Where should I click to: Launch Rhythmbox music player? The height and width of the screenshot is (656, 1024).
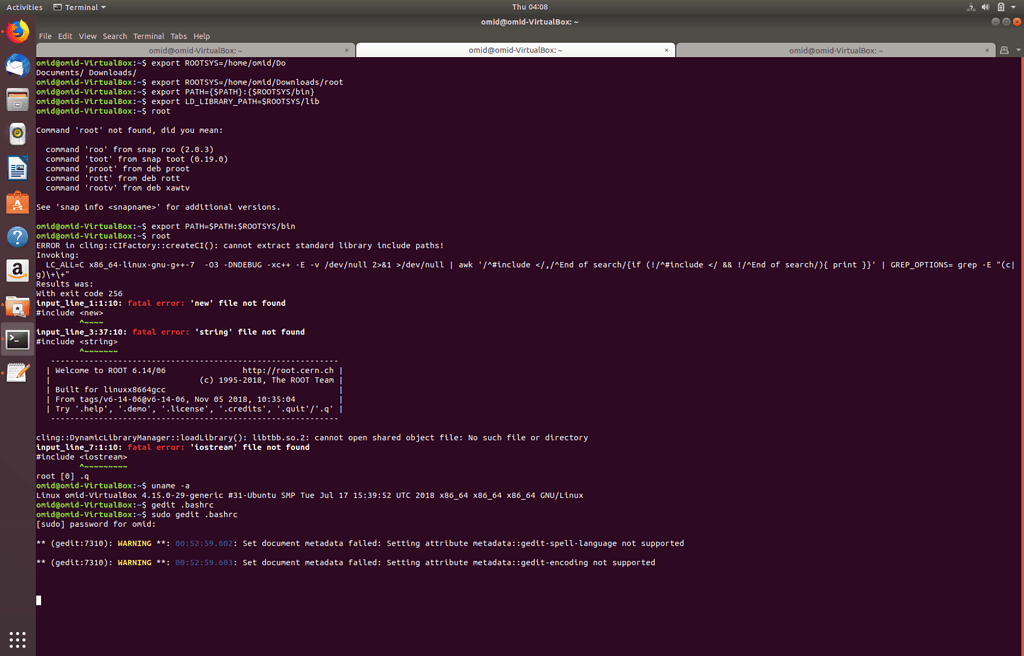click(x=17, y=134)
